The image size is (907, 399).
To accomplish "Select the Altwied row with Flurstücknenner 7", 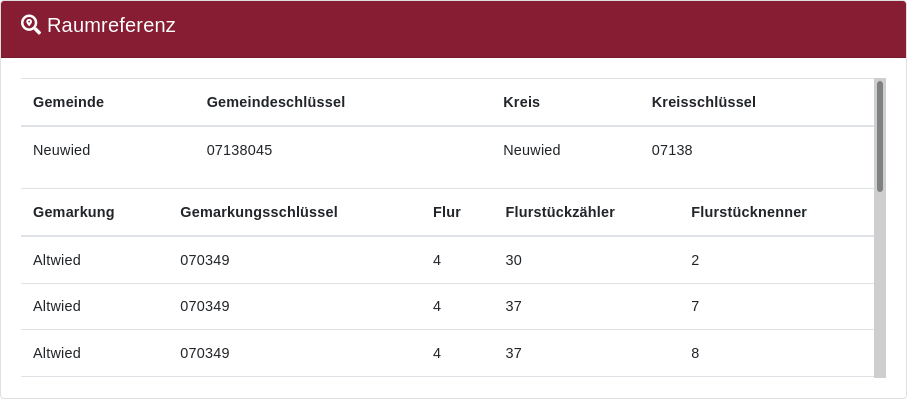I will click(447, 306).
